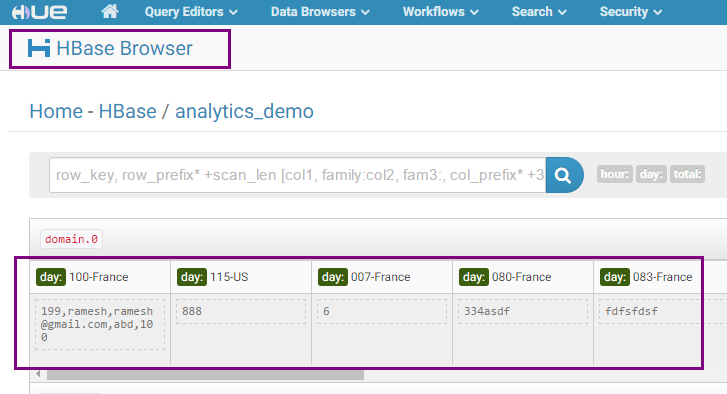This screenshot has width=727, height=394.
Task: Open the Query Editors menu
Action: pyautogui.click(x=191, y=12)
